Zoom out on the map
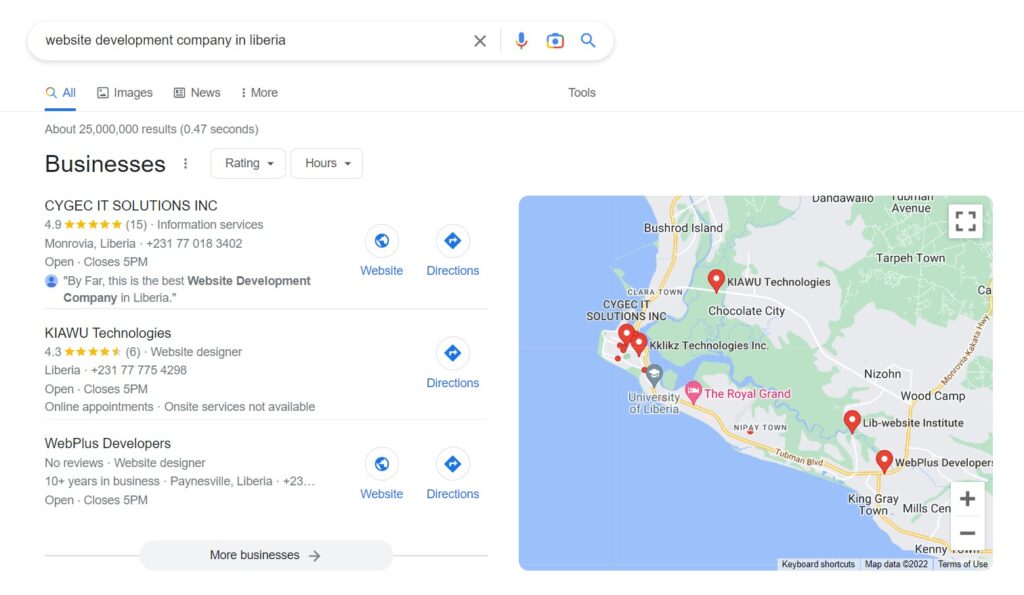This screenshot has height=595, width=1024. tap(967, 533)
